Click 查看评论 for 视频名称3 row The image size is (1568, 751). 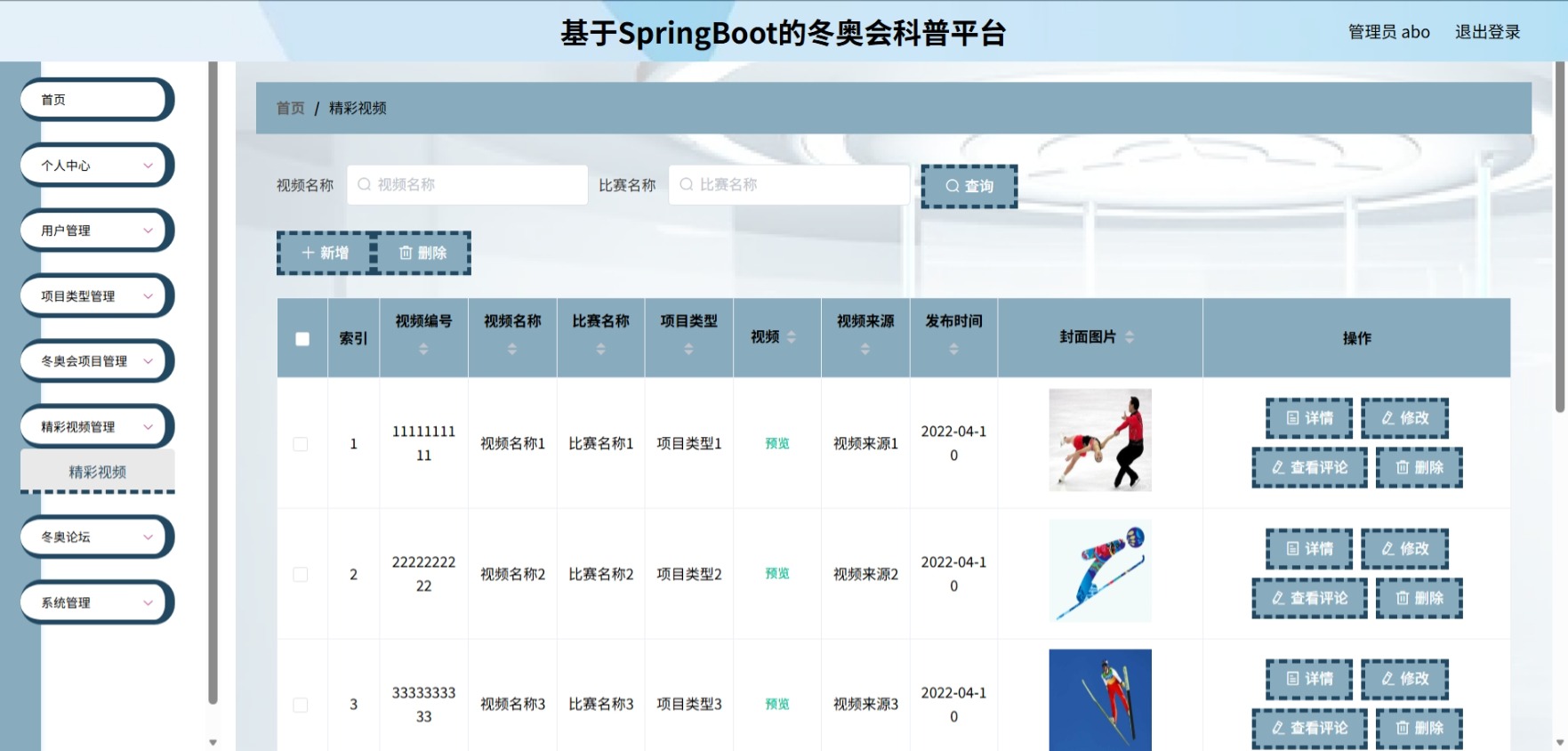tap(1309, 728)
